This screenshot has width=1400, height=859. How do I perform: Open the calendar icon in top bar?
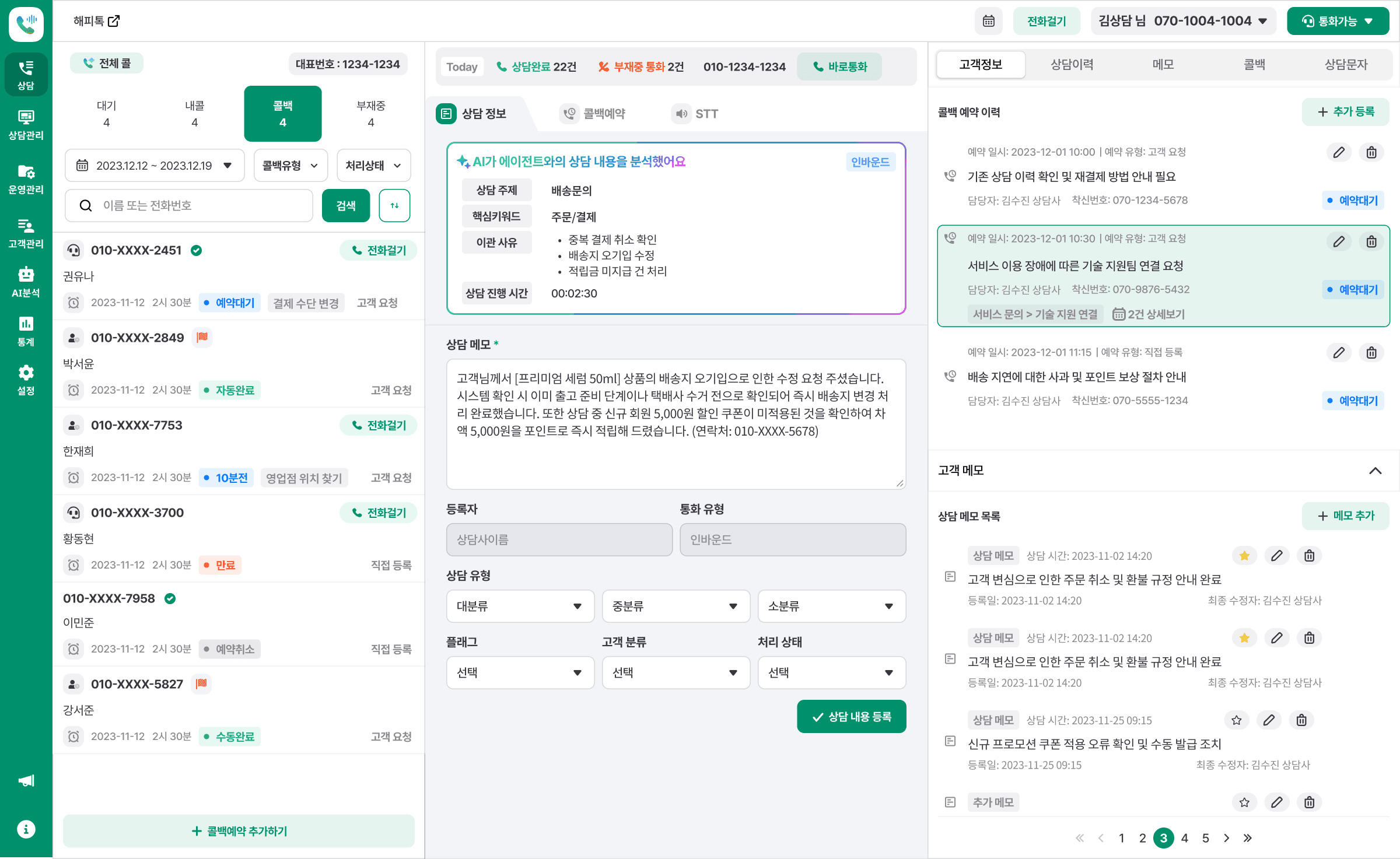tap(988, 21)
